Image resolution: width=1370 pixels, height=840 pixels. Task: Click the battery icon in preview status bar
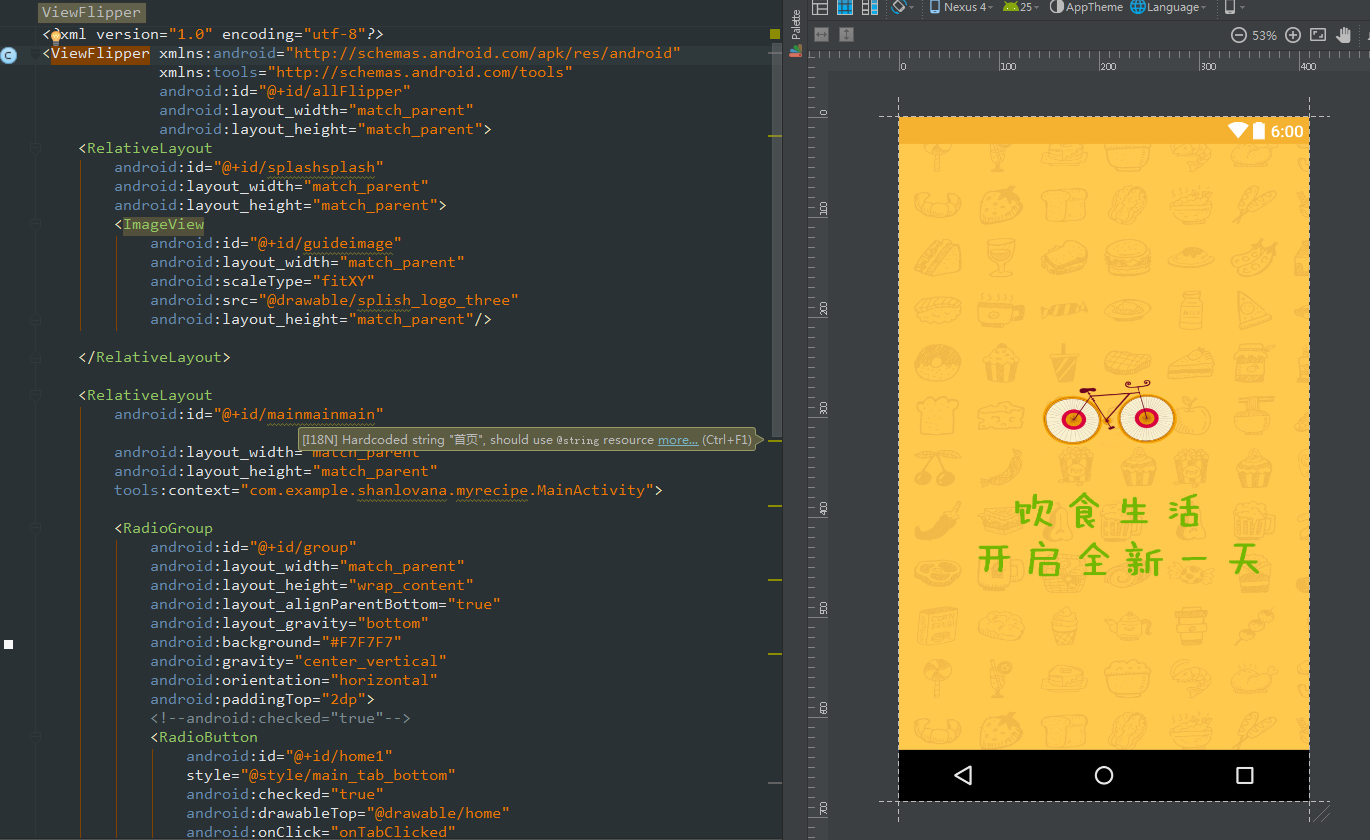1259,131
